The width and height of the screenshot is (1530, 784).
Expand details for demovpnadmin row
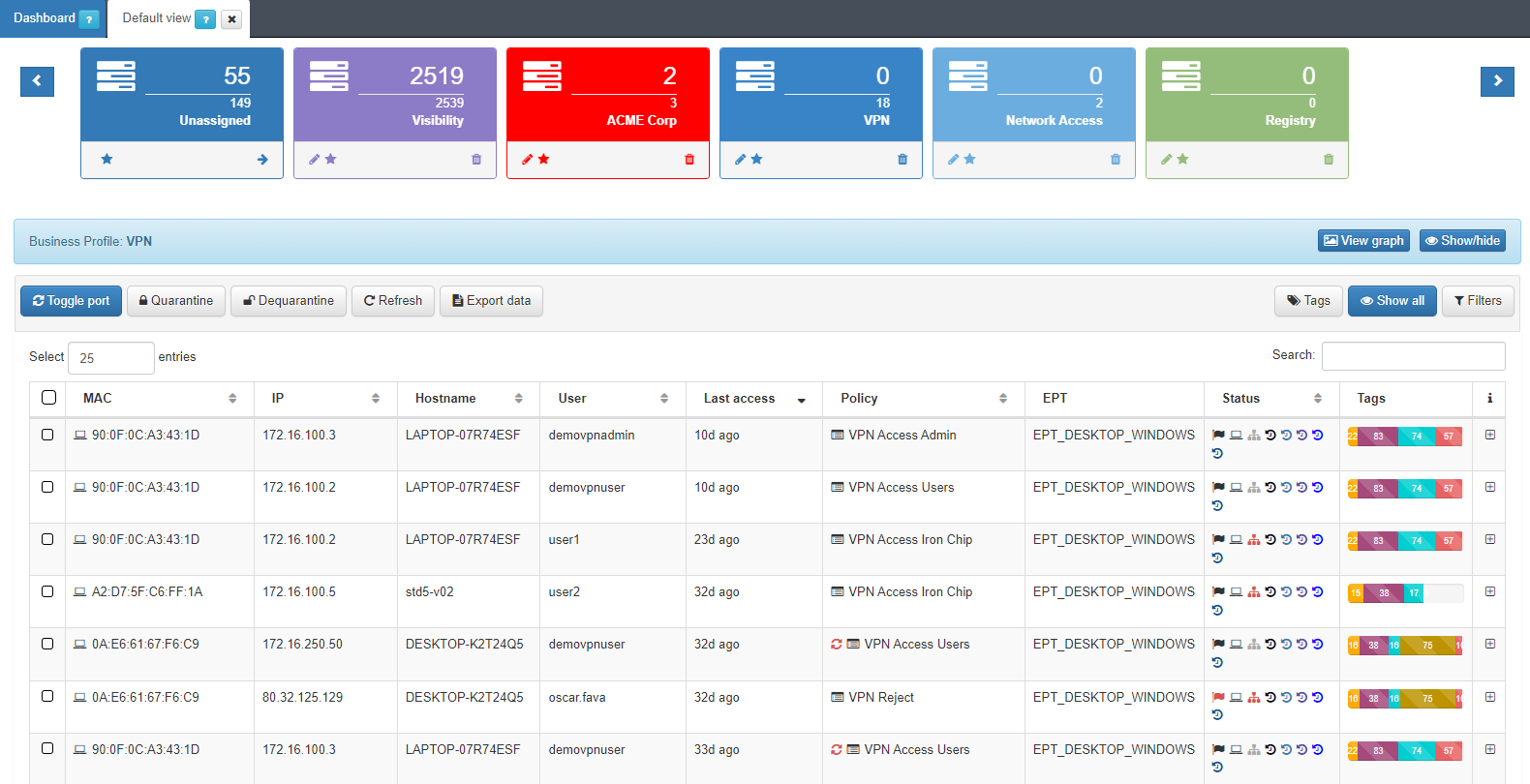1490,435
